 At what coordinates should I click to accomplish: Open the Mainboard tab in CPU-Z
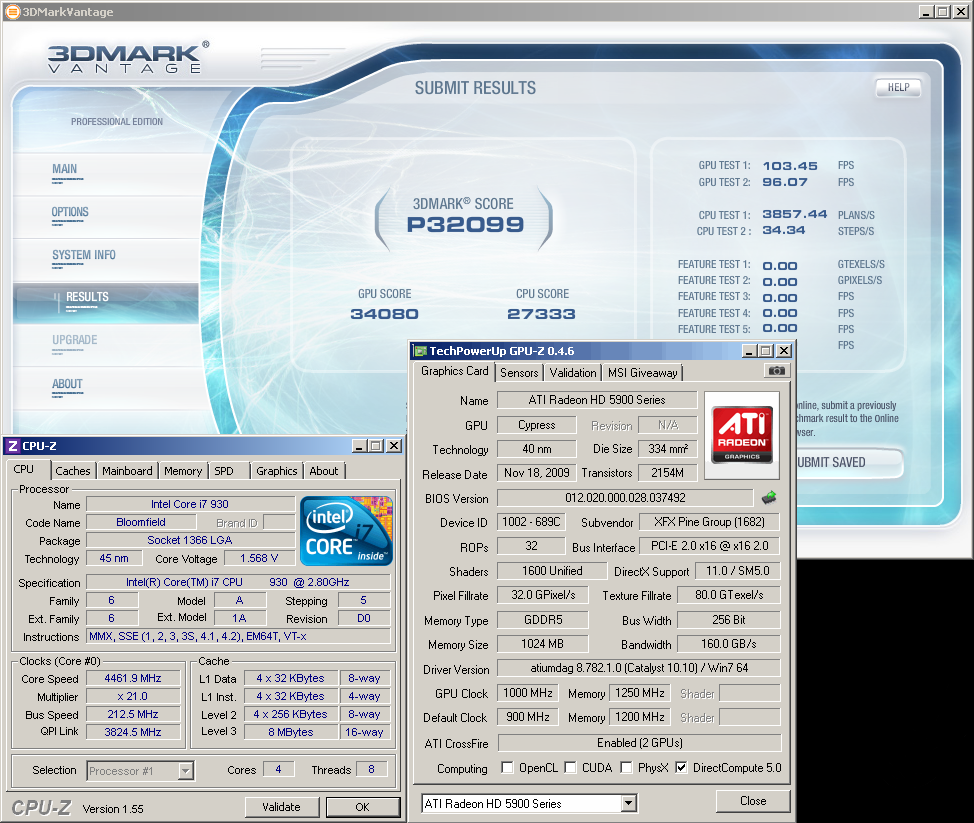pyautogui.click(x=127, y=471)
